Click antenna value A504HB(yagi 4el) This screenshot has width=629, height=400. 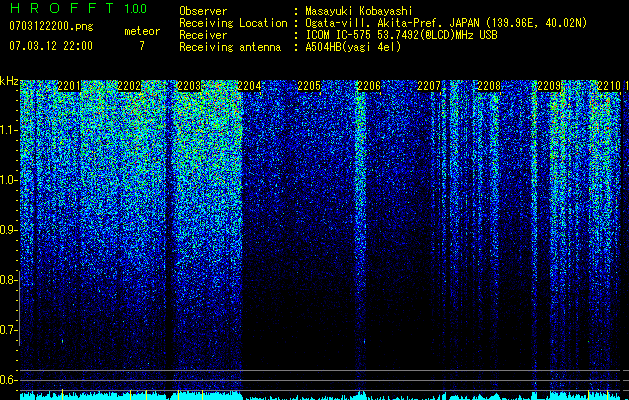click(353, 47)
